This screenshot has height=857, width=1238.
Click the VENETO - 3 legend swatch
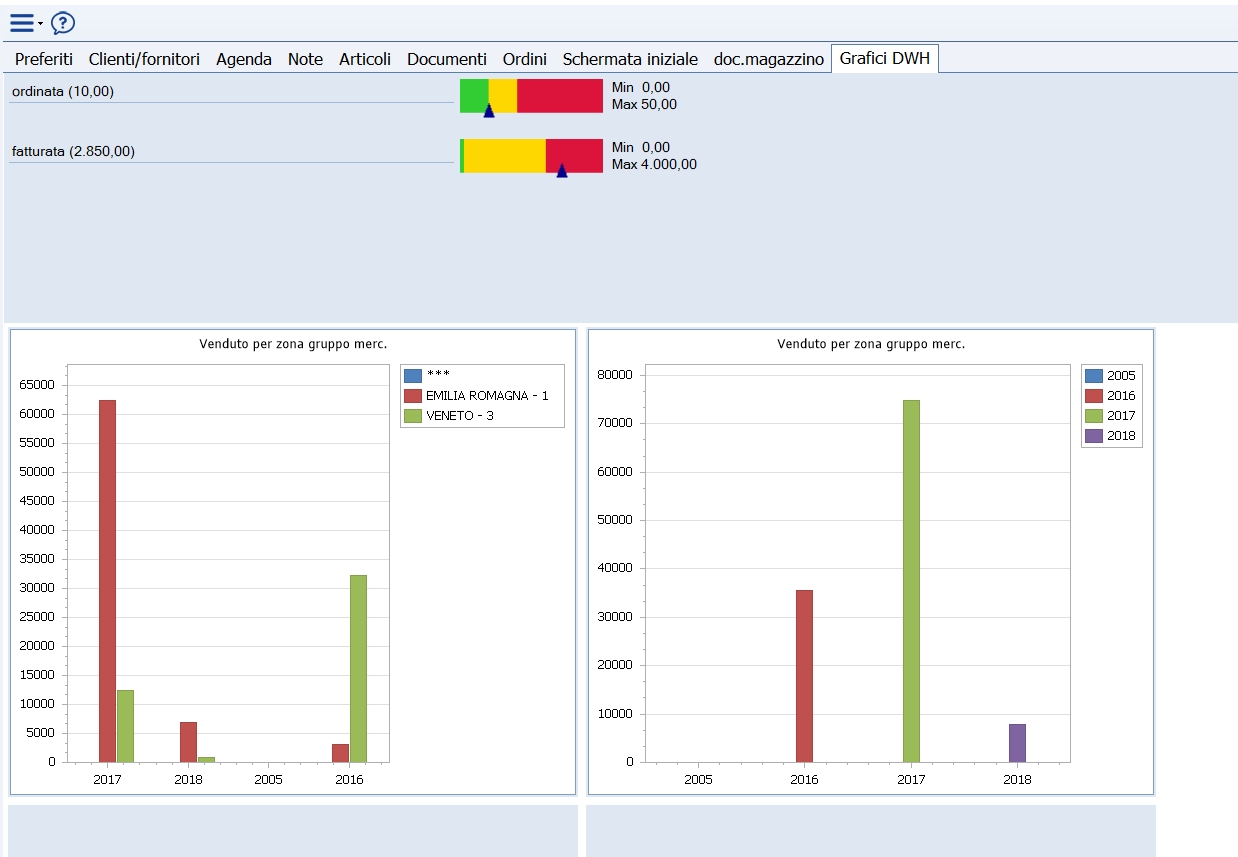tap(412, 416)
